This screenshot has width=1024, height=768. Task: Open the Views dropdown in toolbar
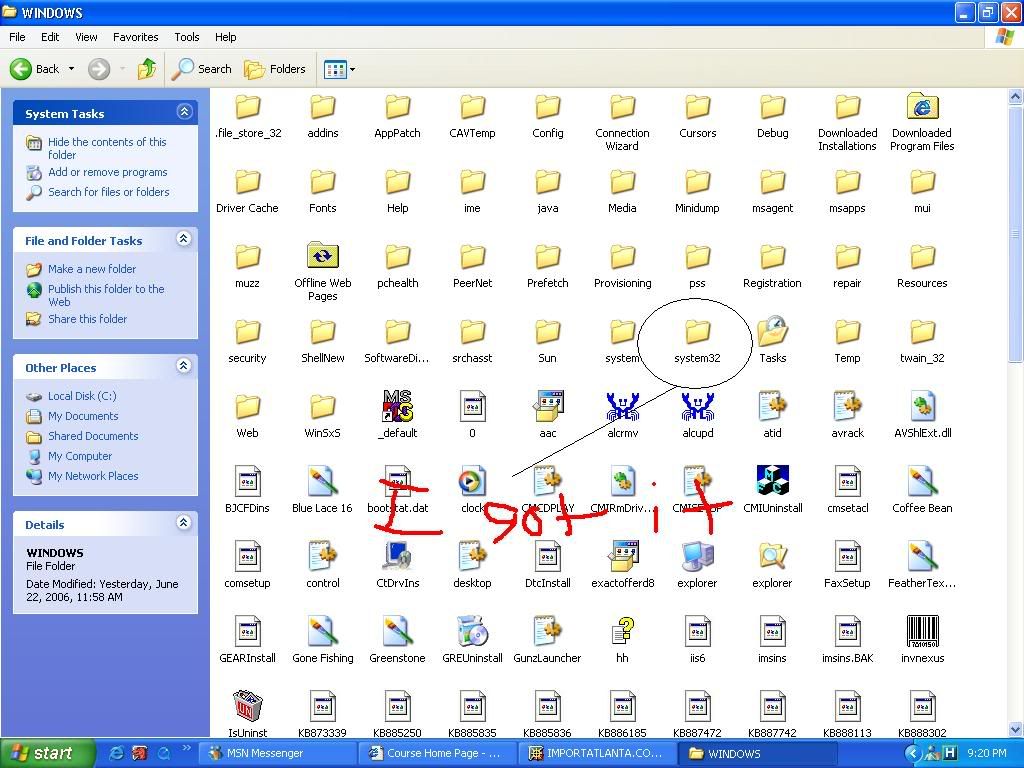pos(340,69)
